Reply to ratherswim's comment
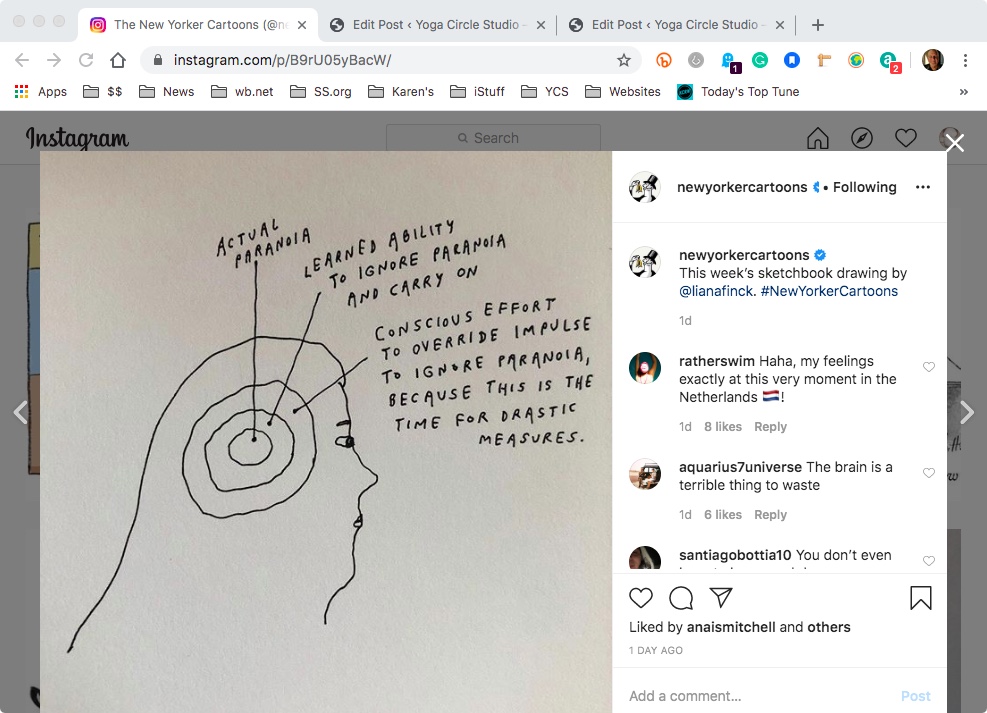Viewport: 987px width, 713px height. [x=770, y=427]
